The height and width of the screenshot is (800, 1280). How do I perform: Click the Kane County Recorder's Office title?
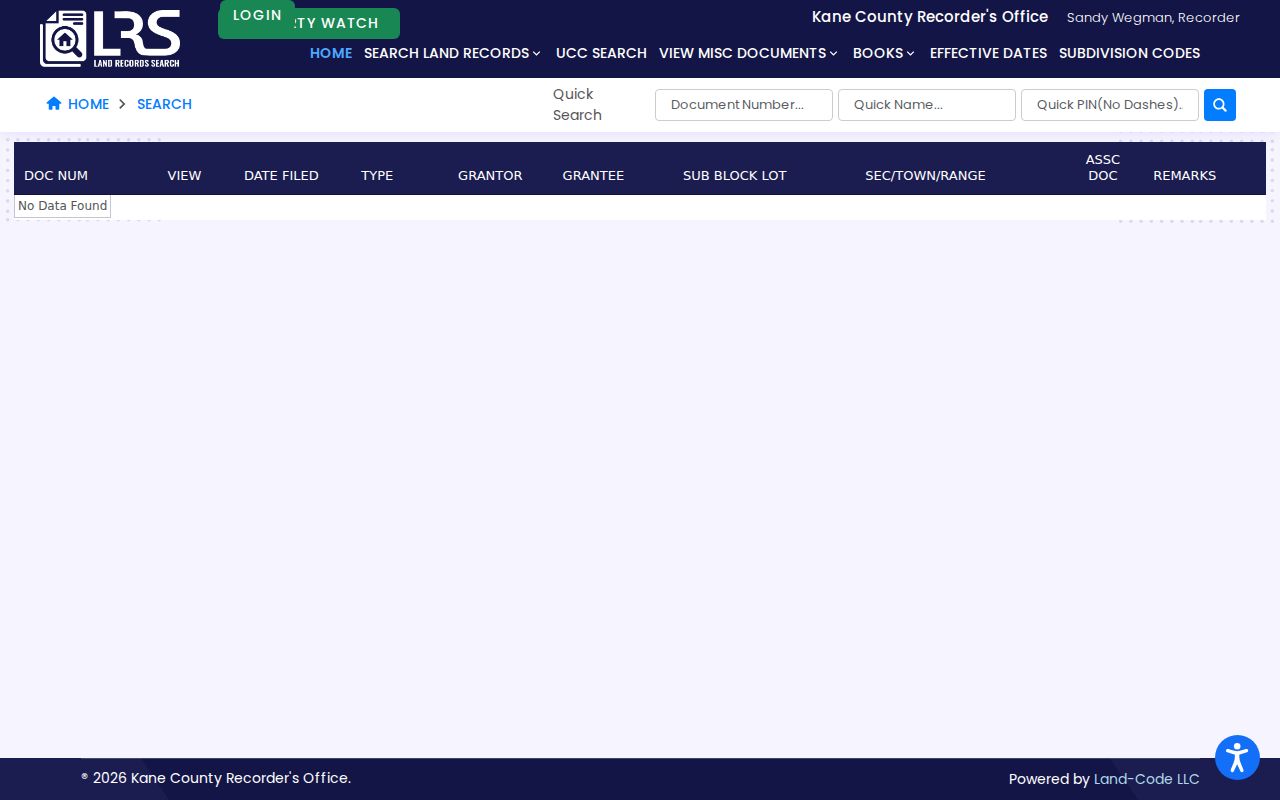tap(930, 16)
